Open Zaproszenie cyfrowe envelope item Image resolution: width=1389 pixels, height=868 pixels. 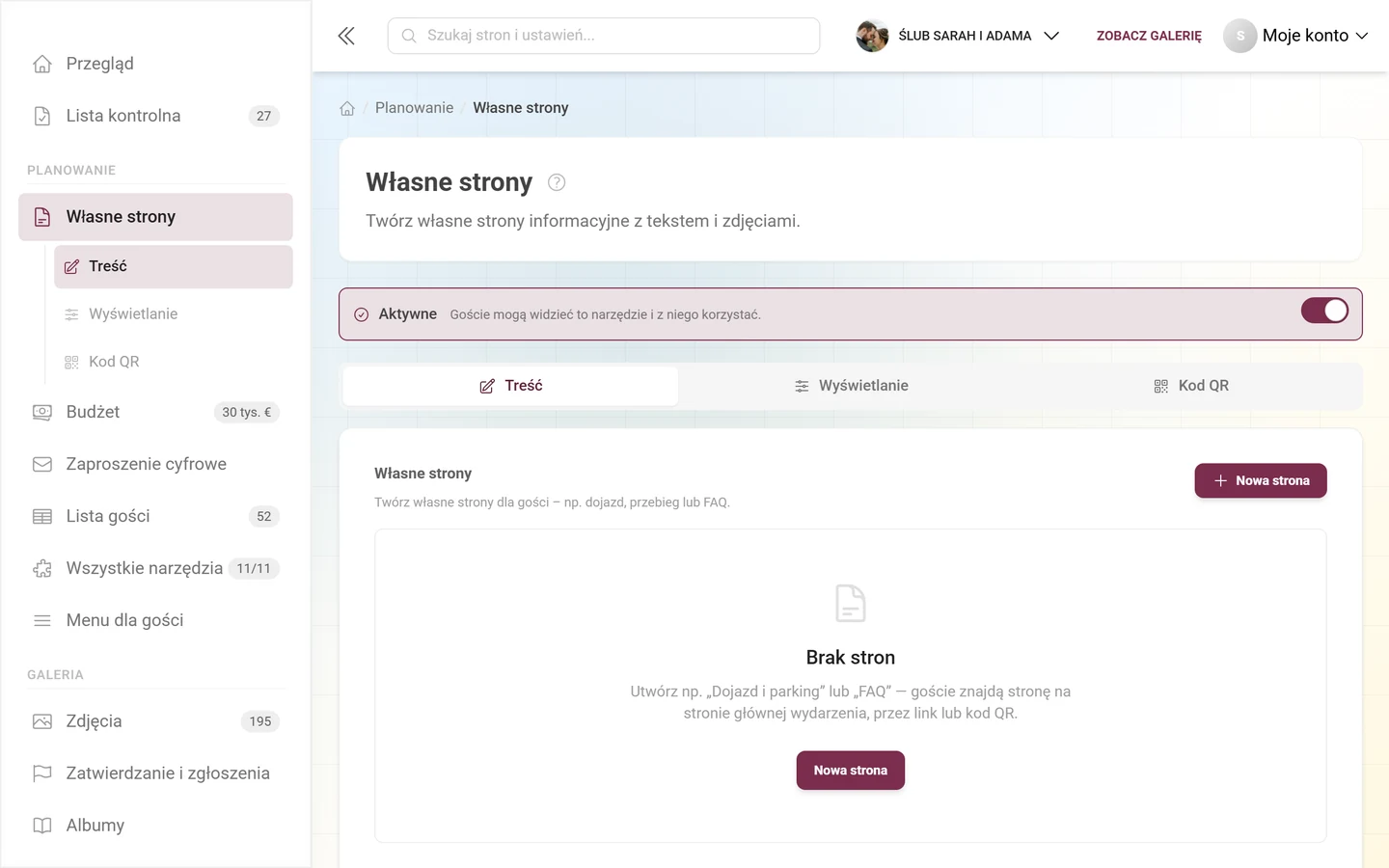coord(155,464)
